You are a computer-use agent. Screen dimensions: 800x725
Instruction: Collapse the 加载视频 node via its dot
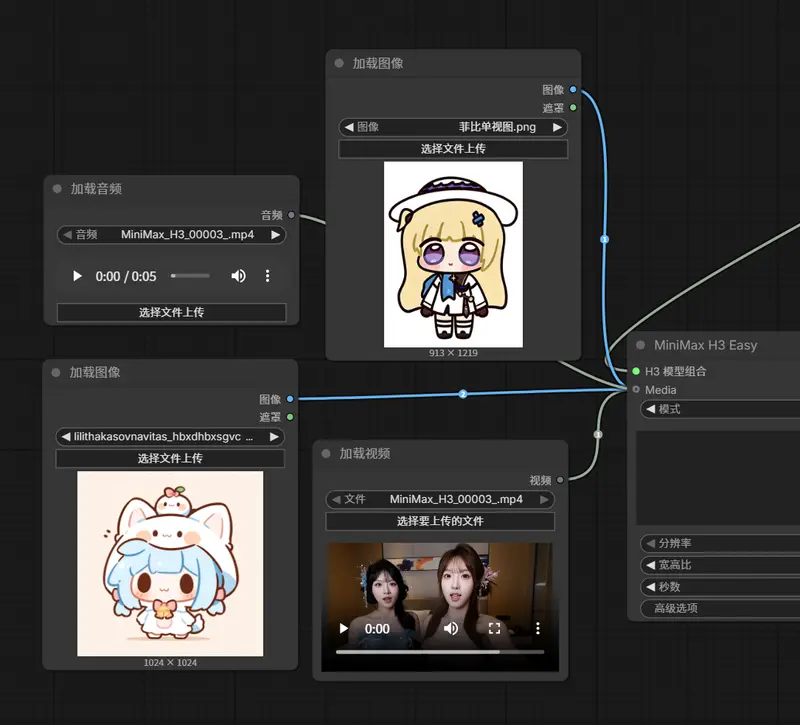click(326, 454)
